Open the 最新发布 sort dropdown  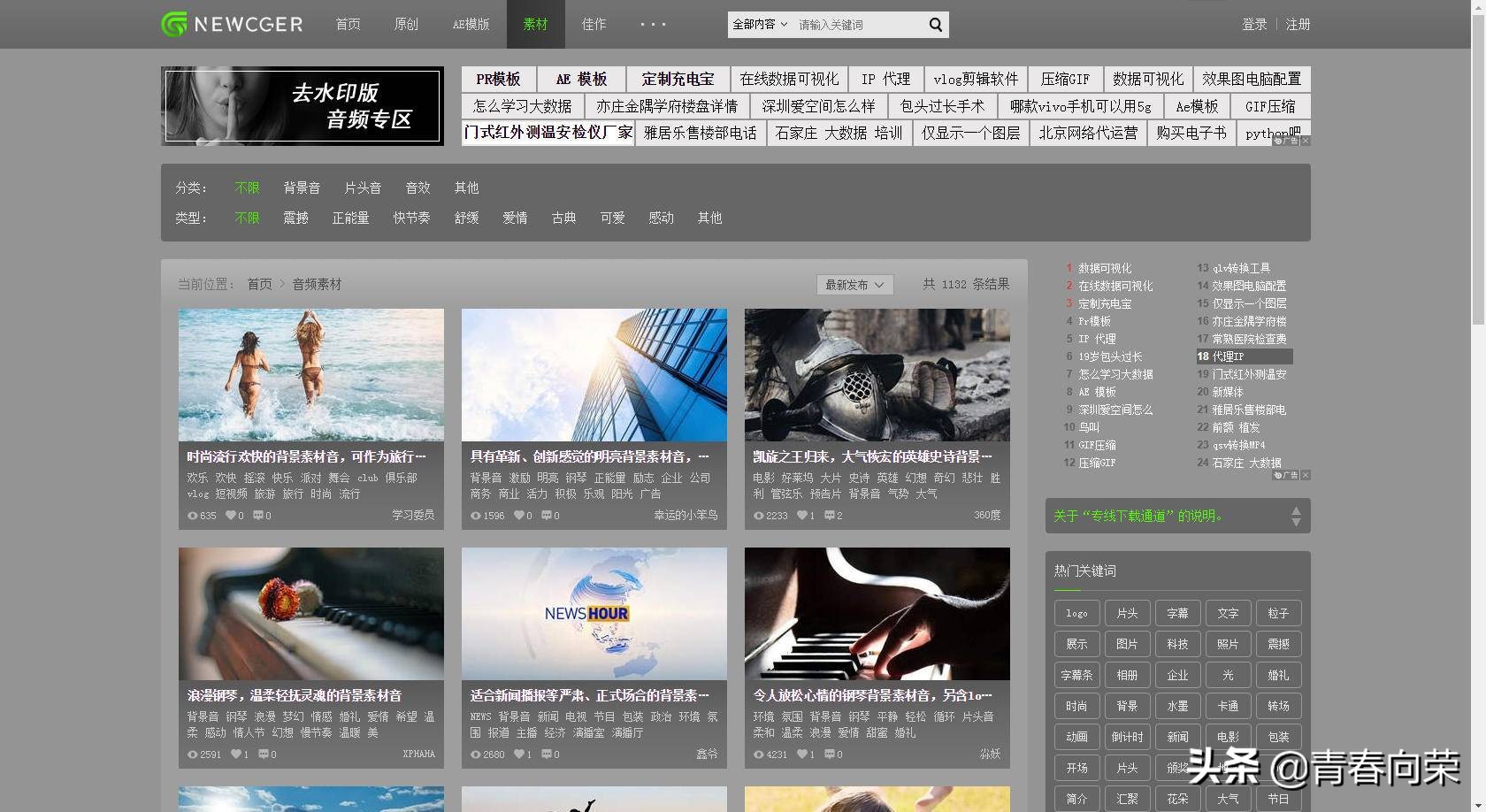click(853, 284)
